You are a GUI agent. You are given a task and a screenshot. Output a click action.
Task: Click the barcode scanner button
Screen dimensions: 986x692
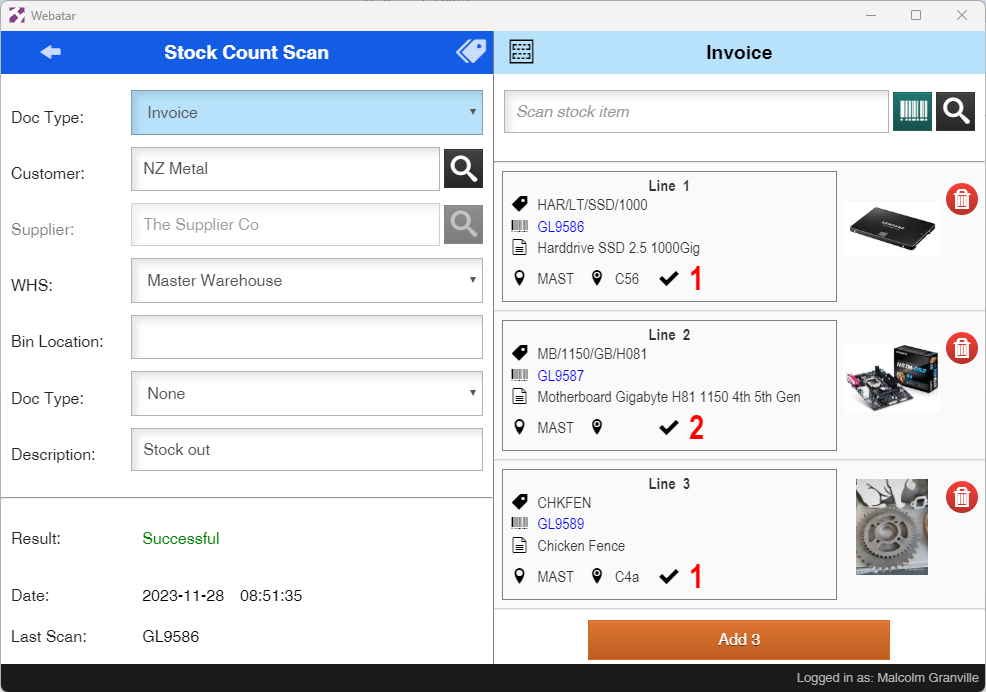coord(912,112)
